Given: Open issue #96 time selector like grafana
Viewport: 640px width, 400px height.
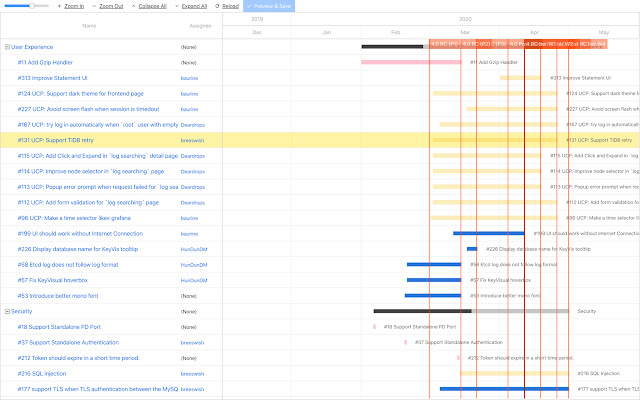Looking at the screenshot, I should 74,218.
